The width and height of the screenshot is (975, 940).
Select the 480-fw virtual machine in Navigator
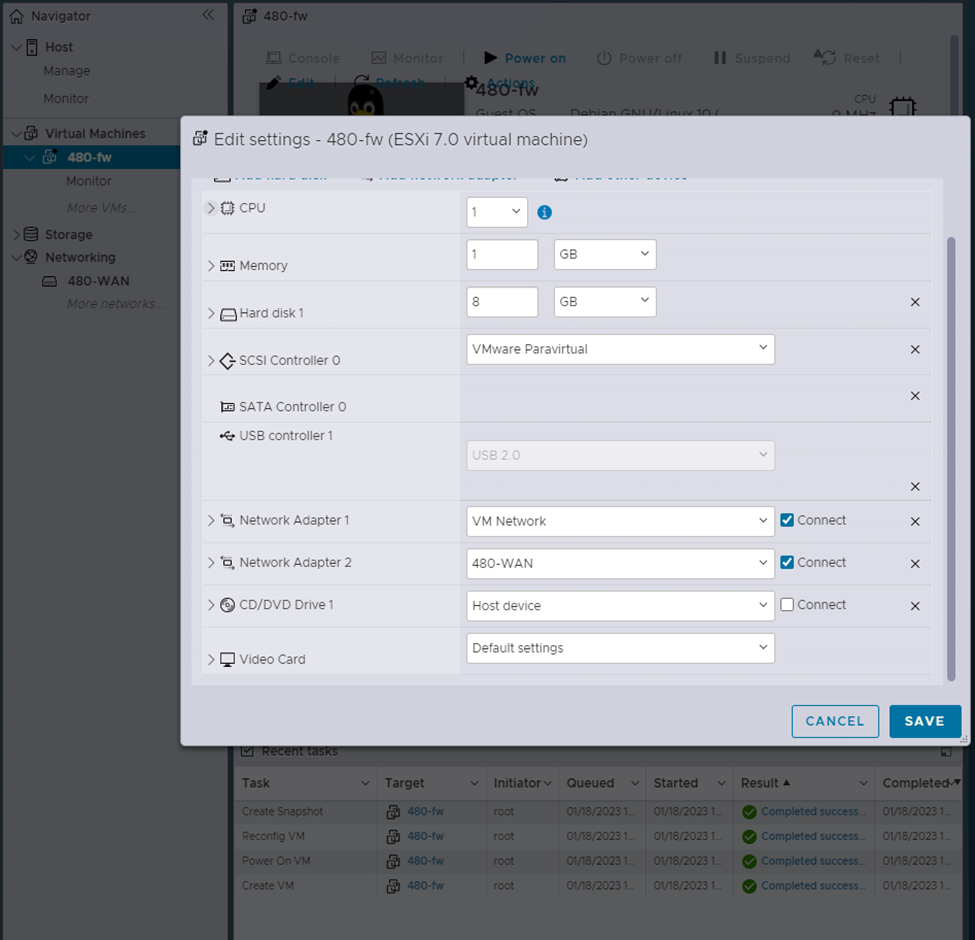92,157
